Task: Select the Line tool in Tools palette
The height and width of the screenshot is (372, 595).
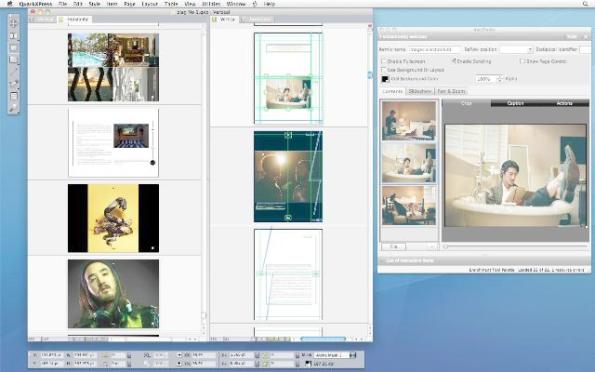Action: pyautogui.click(x=14, y=71)
